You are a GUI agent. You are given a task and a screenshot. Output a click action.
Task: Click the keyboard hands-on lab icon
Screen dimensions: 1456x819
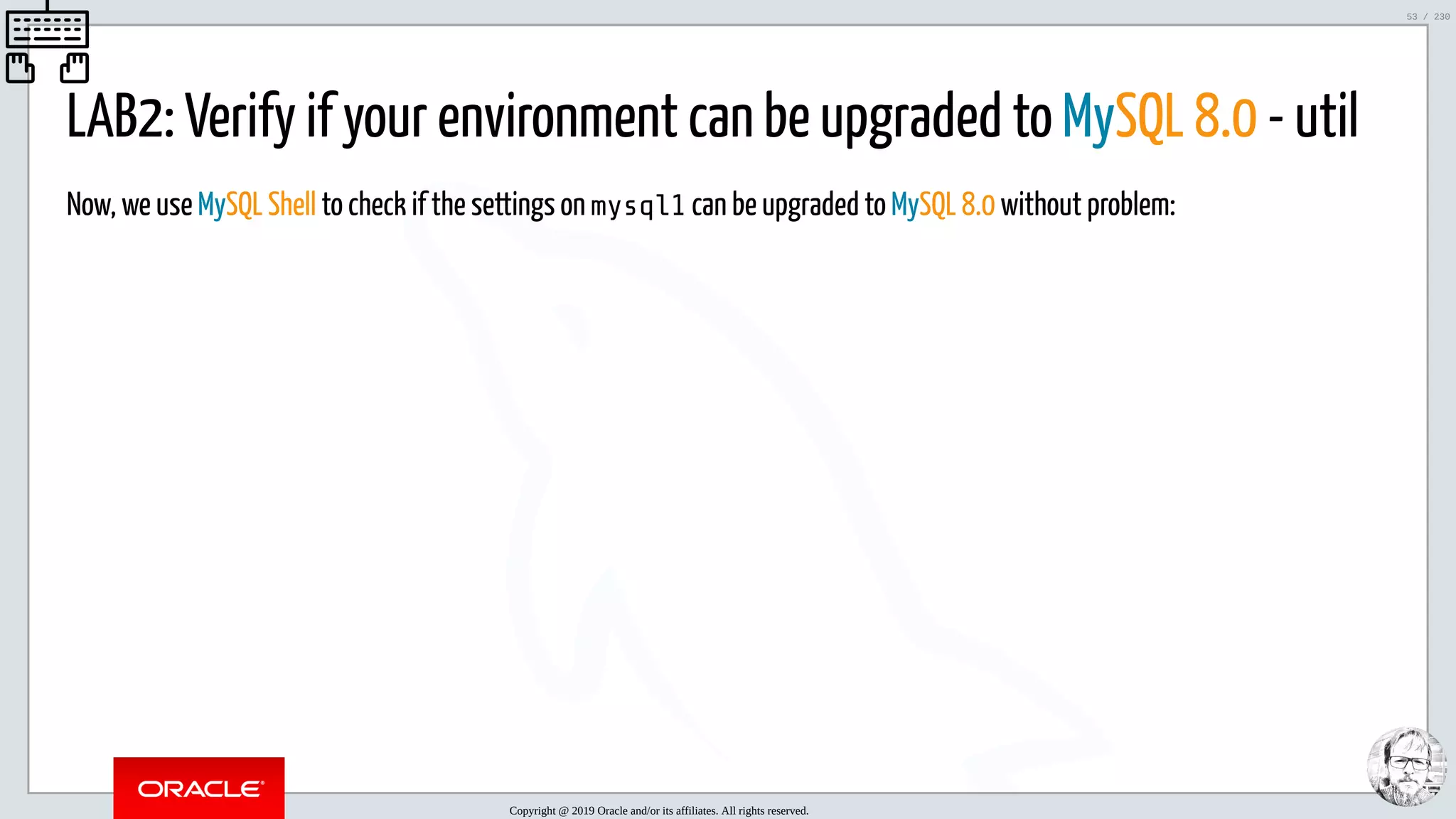(47, 43)
